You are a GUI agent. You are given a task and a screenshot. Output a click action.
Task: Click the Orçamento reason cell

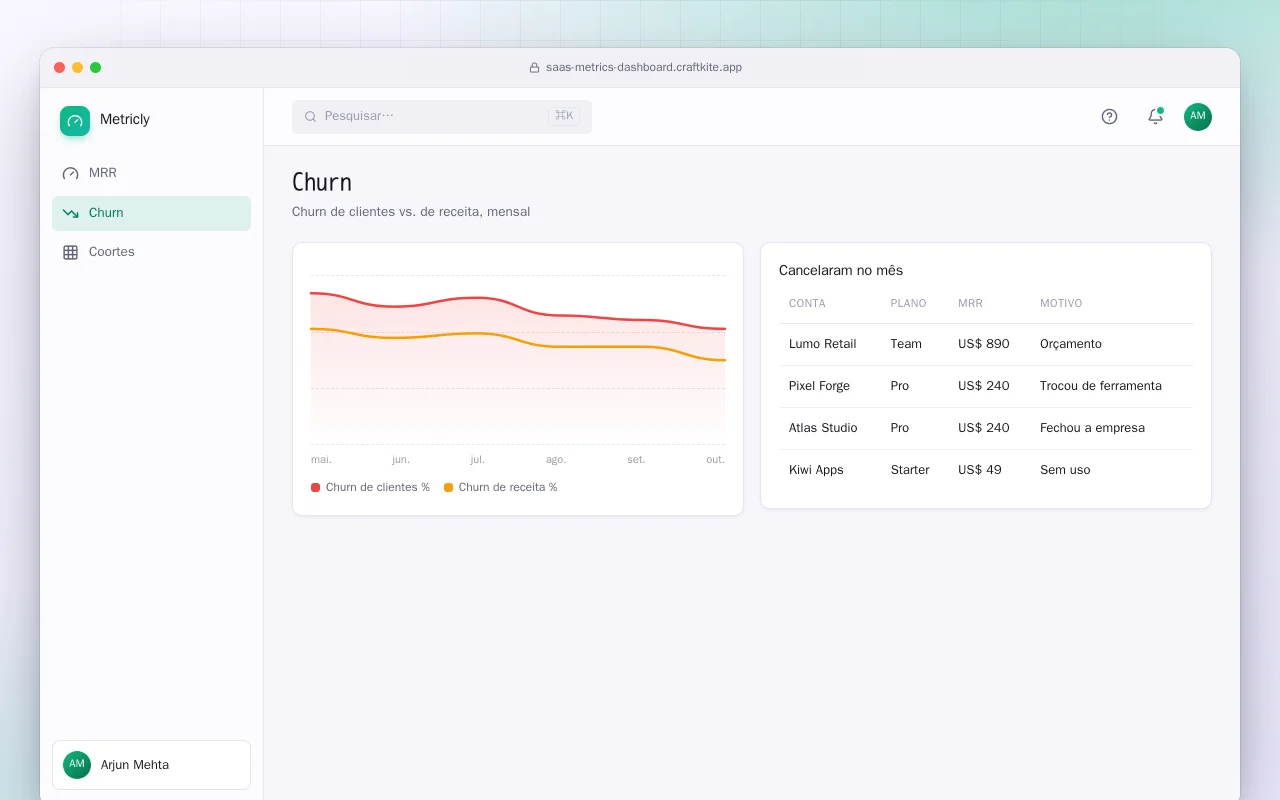point(1071,344)
